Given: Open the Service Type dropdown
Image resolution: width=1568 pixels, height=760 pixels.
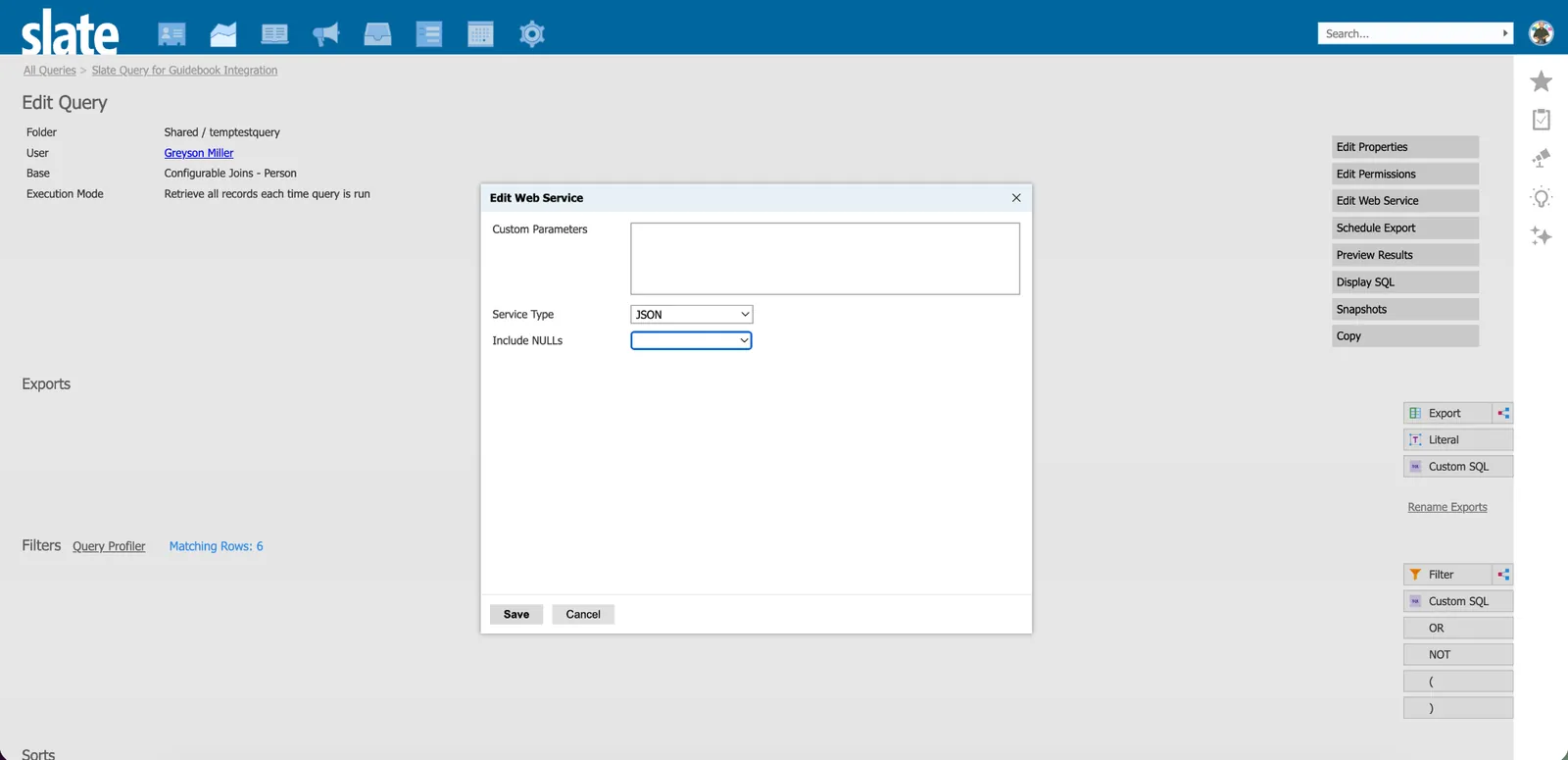Looking at the screenshot, I should click(x=692, y=315).
